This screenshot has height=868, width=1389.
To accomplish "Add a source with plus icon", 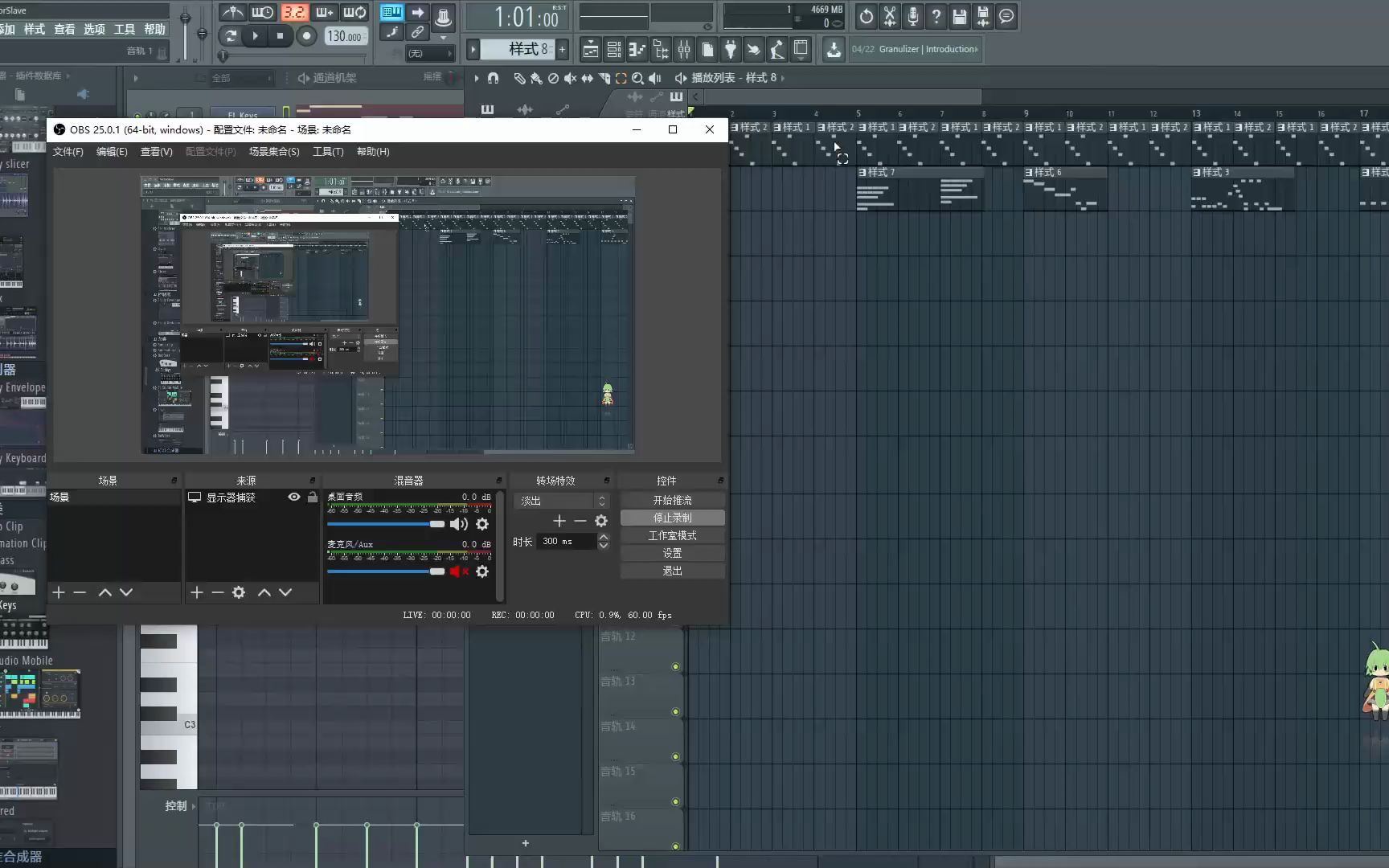I will [197, 592].
